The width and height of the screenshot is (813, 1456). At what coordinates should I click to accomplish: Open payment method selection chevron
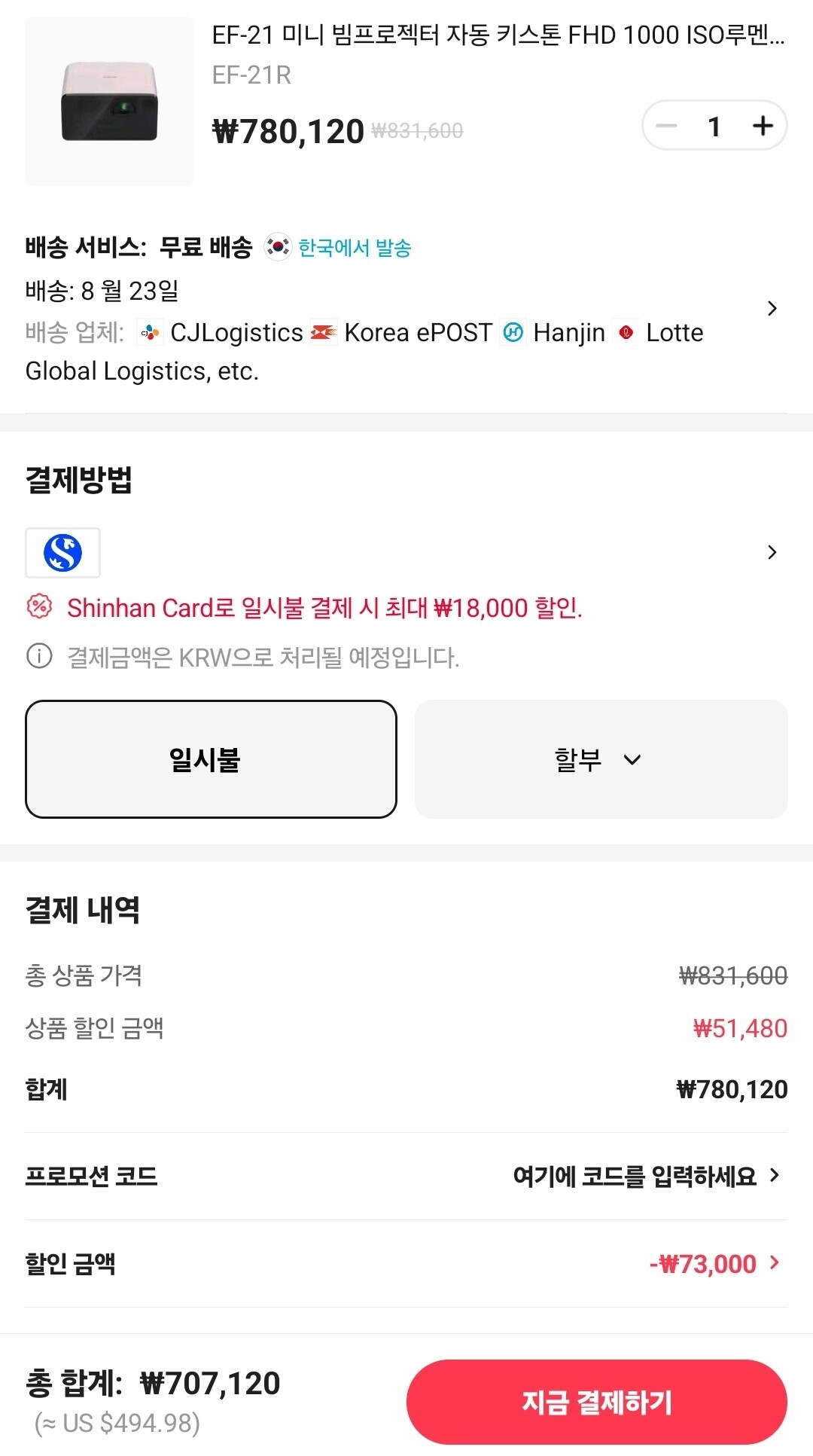pos(772,552)
